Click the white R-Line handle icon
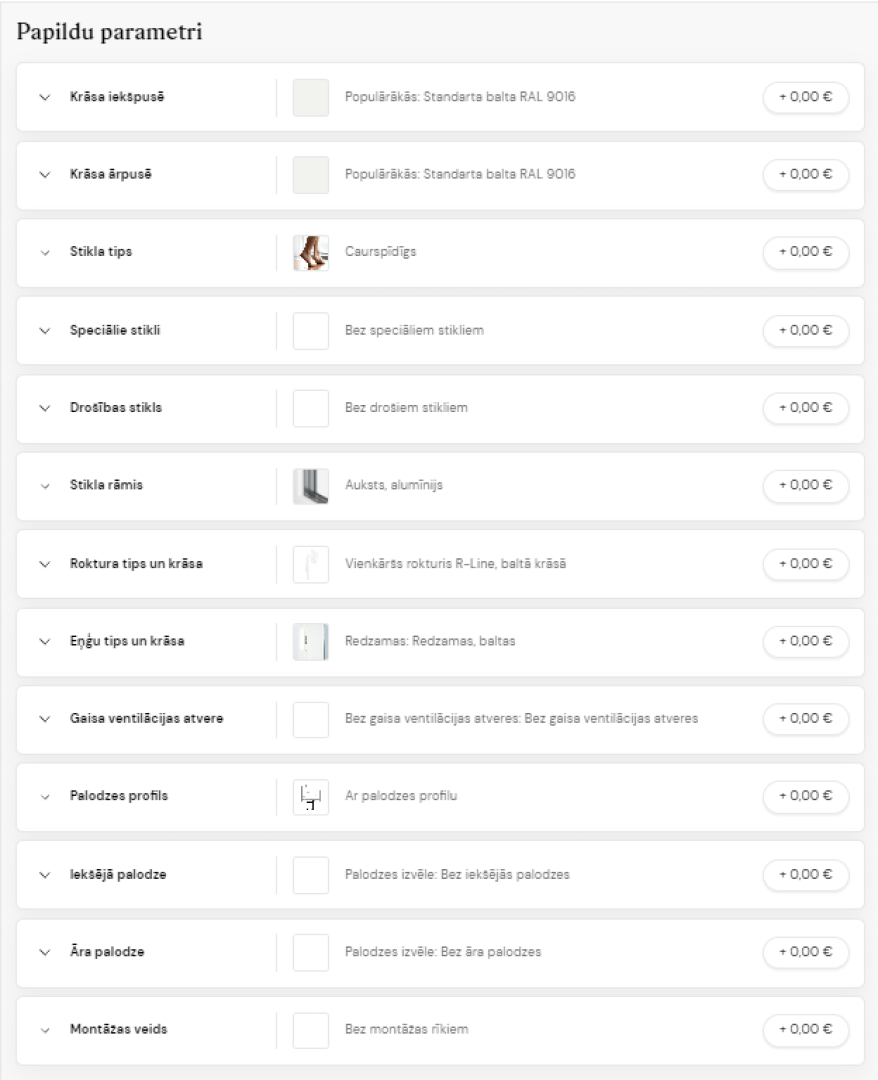This screenshot has height=1080, width=878. pyautogui.click(x=311, y=565)
